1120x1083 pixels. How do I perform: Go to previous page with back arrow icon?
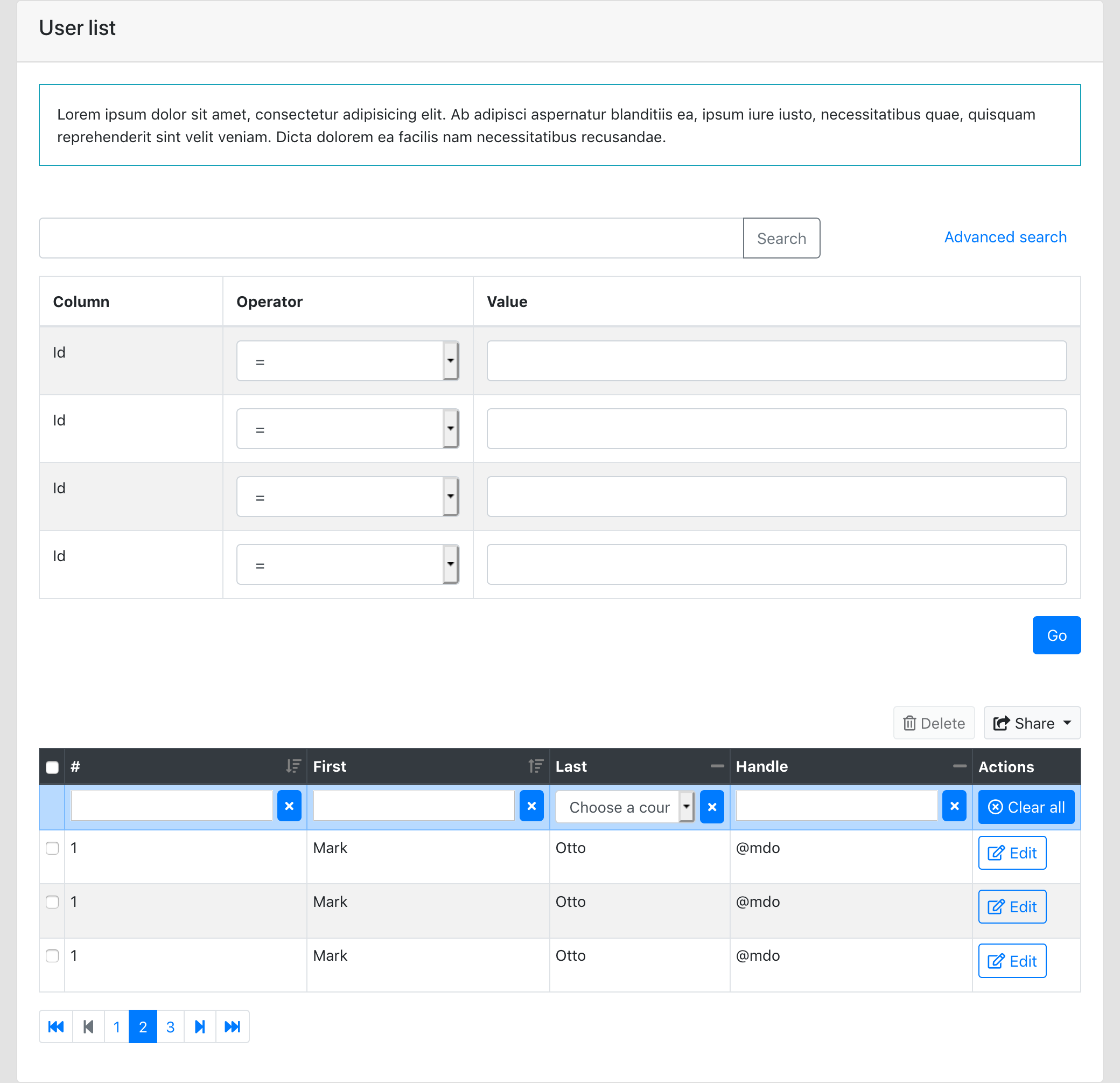point(88,1026)
